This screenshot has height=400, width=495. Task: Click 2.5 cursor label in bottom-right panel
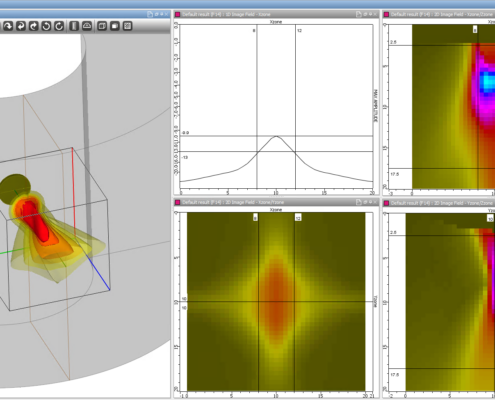393,232
